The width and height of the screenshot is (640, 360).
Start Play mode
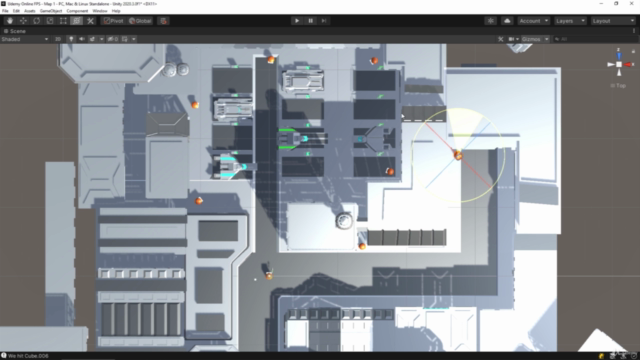point(297,21)
